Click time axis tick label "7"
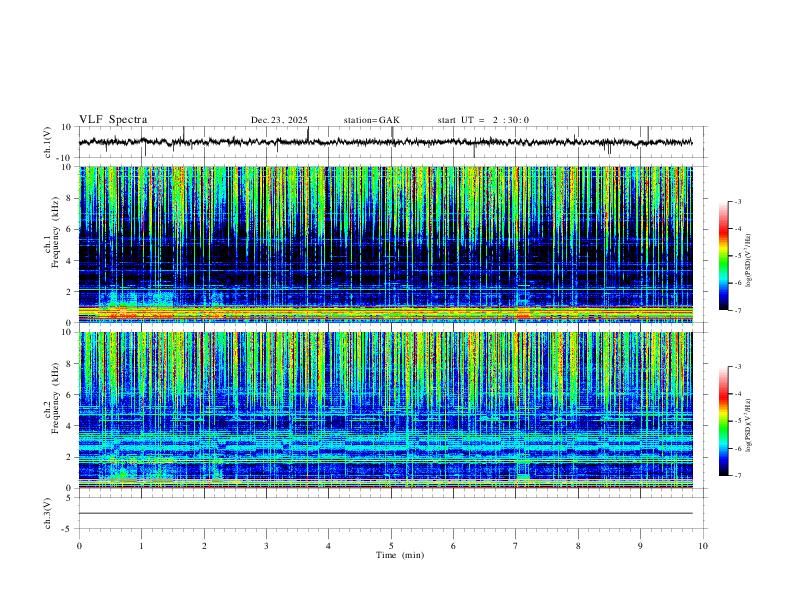The image size is (792, 612). click(x=516, y=546)
